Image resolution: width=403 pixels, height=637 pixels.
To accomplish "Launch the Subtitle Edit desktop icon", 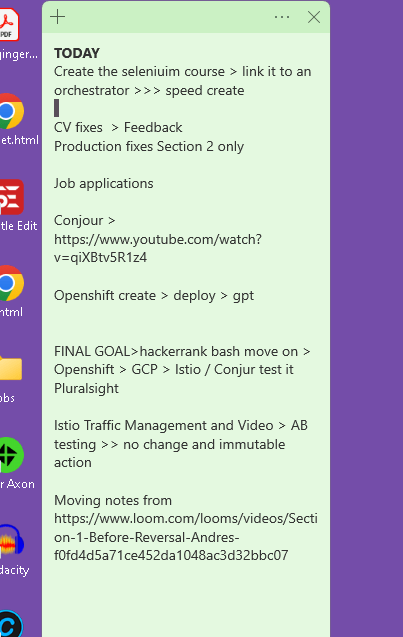I will pos(11,197).
